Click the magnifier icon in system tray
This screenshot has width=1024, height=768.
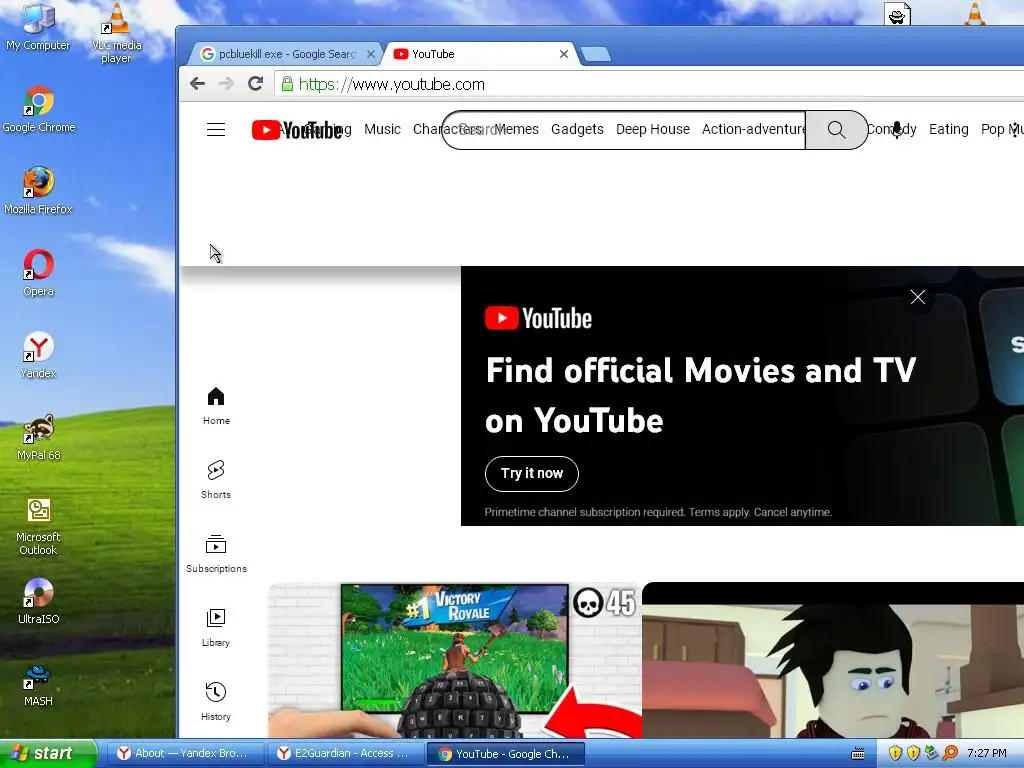950,754
